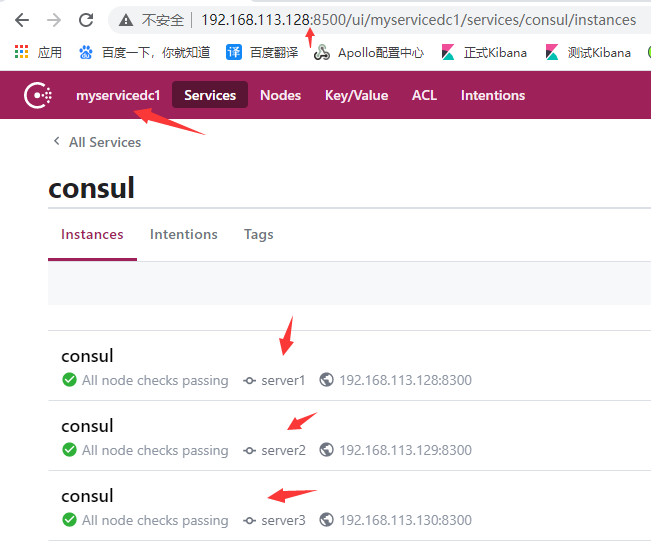
Task: Click the node icon beside server3
Action: [x=250, y=520]
